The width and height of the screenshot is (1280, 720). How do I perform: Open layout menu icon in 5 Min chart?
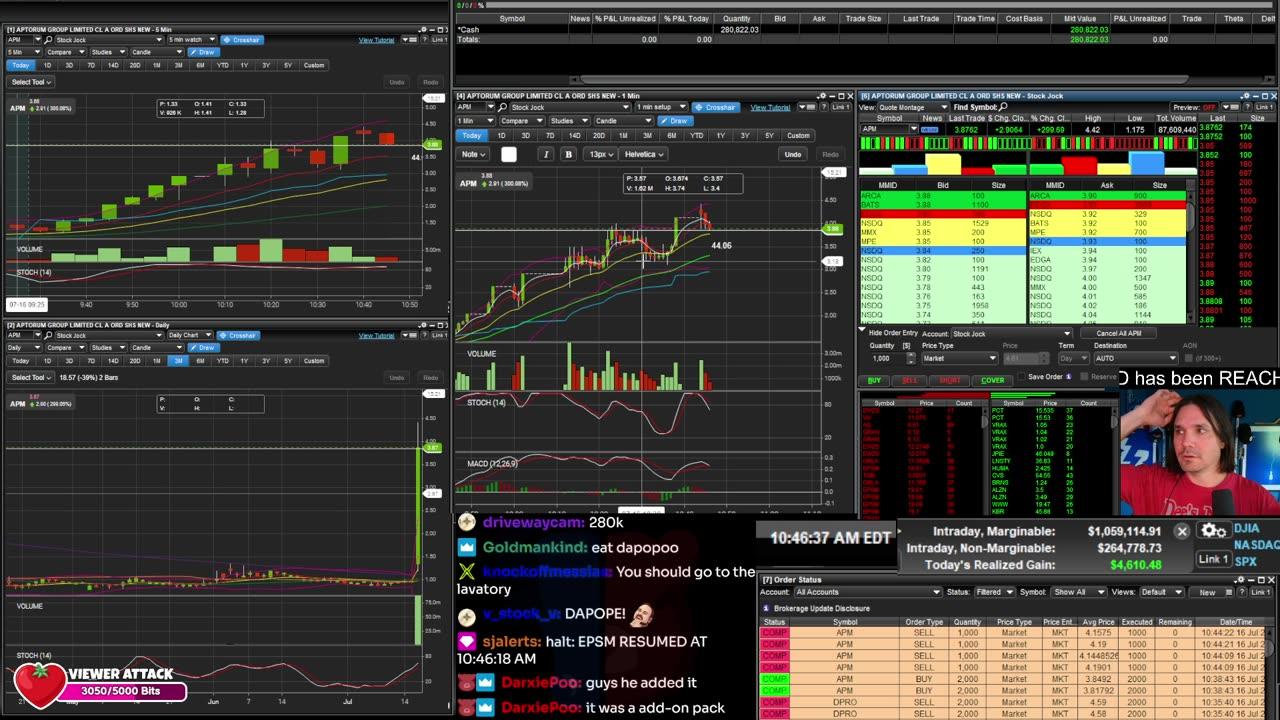coord(410,40)
